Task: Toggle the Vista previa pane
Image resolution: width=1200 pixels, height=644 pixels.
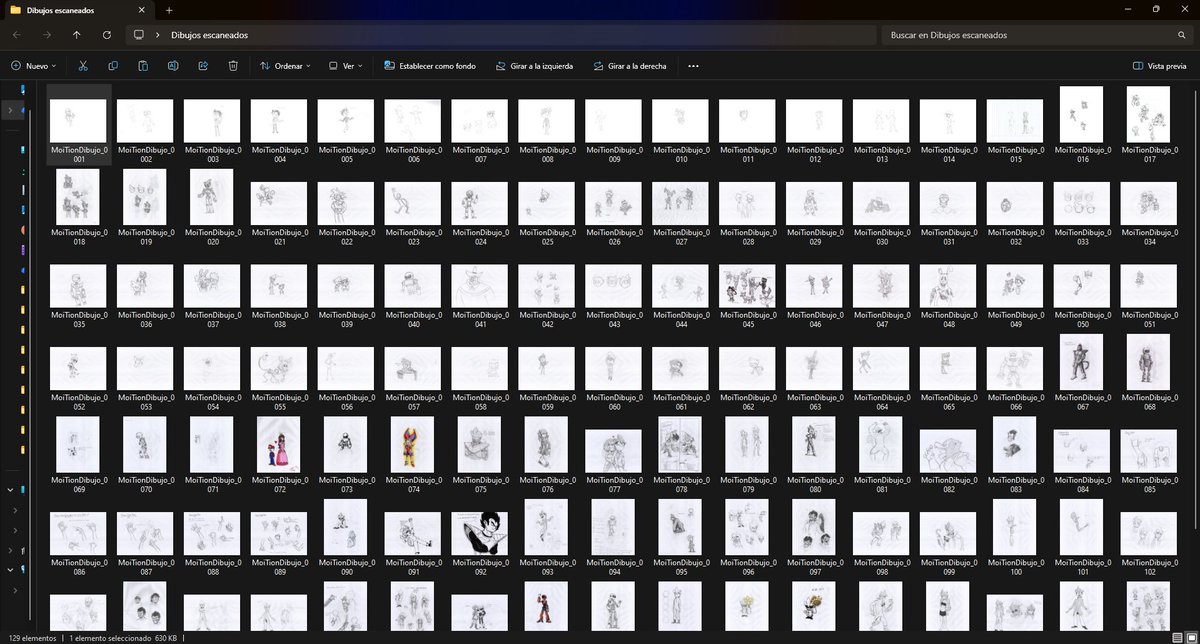Action: (x=1160, y=66)
